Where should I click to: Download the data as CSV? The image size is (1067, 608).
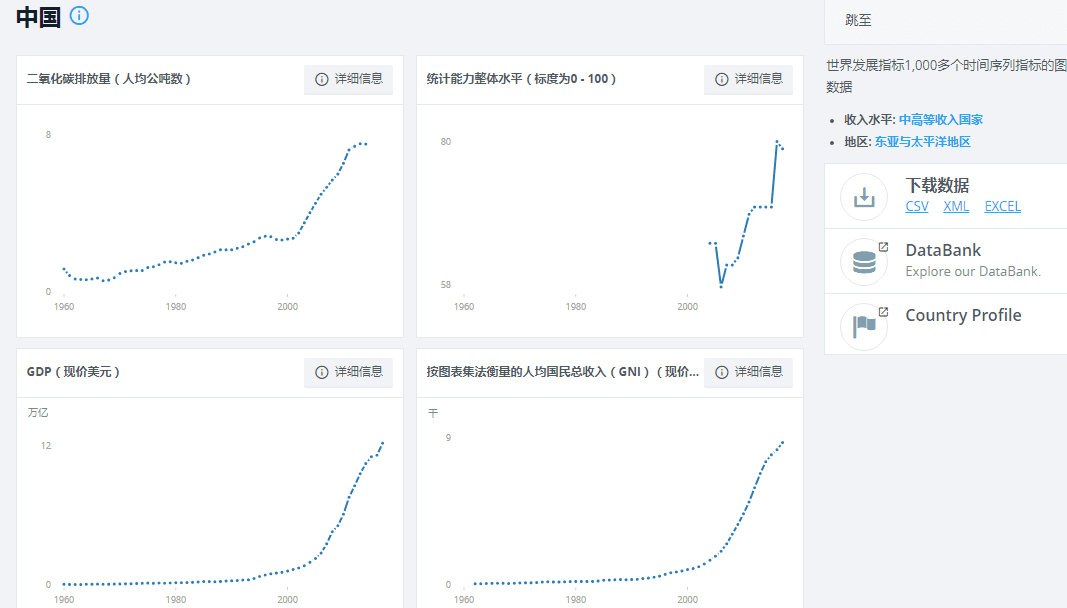[x=916, y=206]
